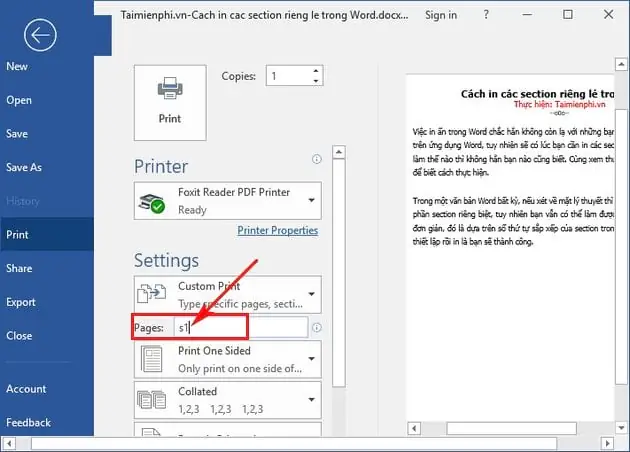Image resolution: width=630 pixels, height=452 pixels.
Task: Select New in the backstage menu
Action: [17, 66]
